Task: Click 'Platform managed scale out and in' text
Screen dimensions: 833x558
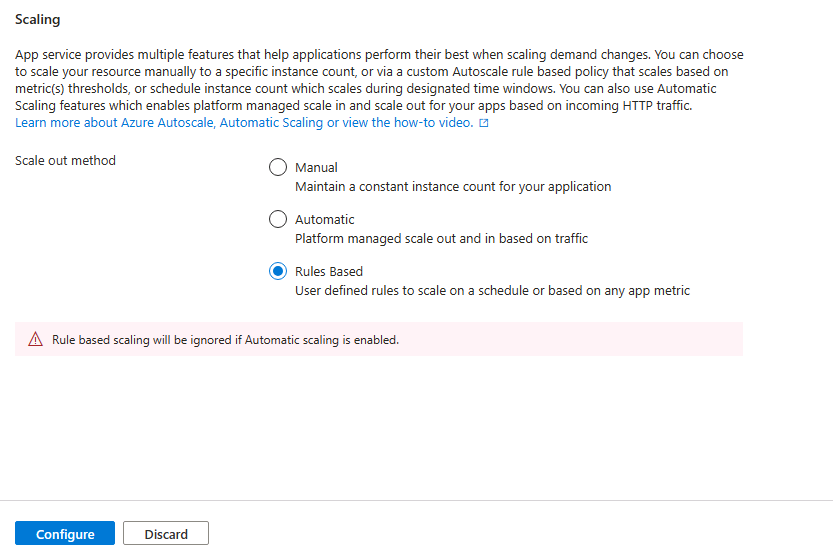Action: coord(441,239)
